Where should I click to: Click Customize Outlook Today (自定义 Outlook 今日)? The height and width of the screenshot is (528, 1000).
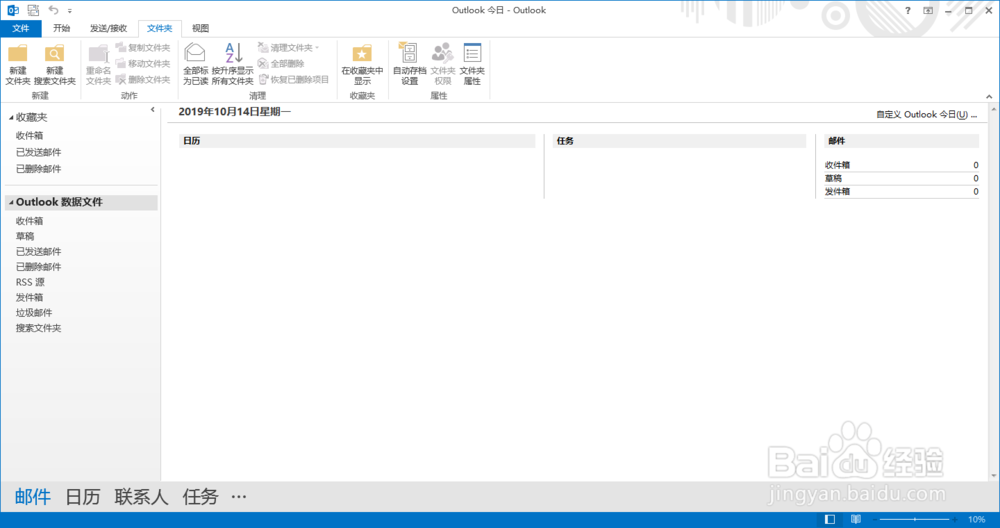coord(926,115)
